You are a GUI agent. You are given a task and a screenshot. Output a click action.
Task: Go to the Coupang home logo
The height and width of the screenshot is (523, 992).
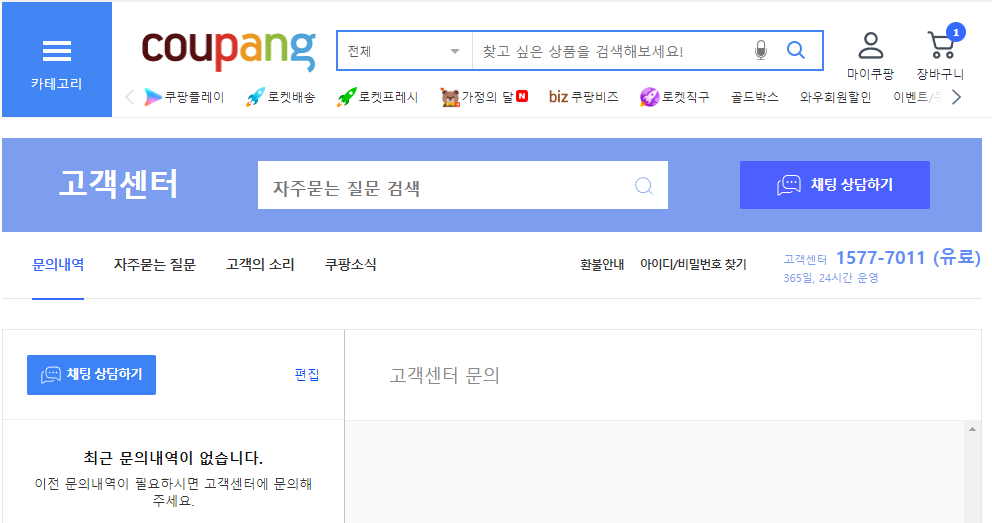coord(228,50)
